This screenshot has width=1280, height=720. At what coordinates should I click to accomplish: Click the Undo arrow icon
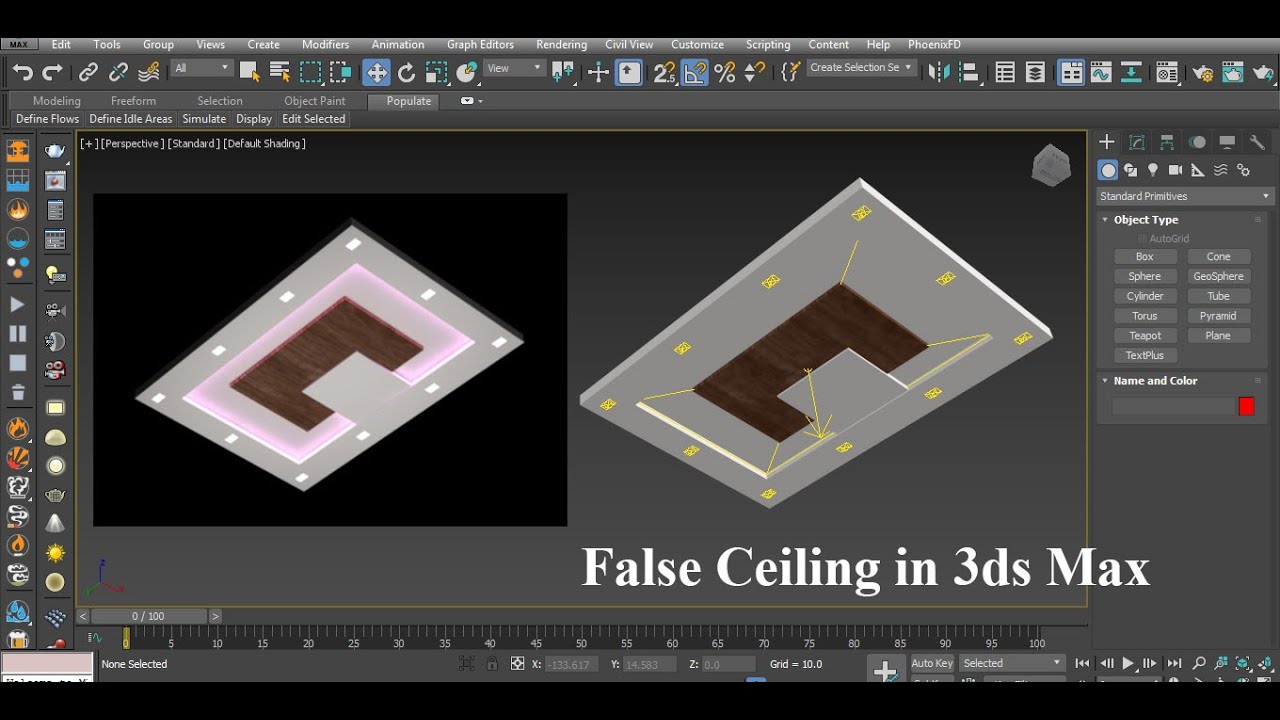[22, 72]
